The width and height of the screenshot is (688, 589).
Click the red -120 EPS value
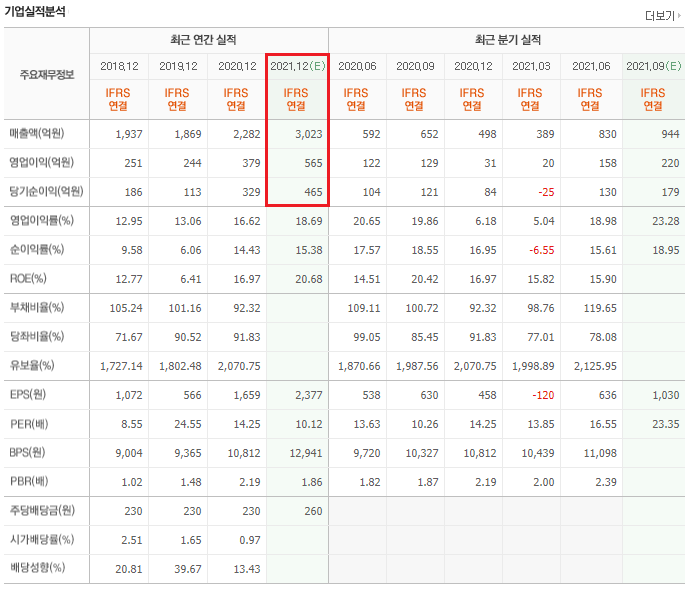[x=543, y=395]
